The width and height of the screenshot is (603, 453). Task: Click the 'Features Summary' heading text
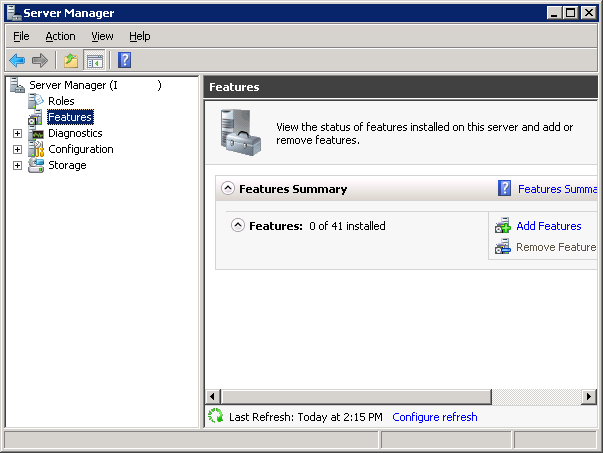click(x=293, y=189)
